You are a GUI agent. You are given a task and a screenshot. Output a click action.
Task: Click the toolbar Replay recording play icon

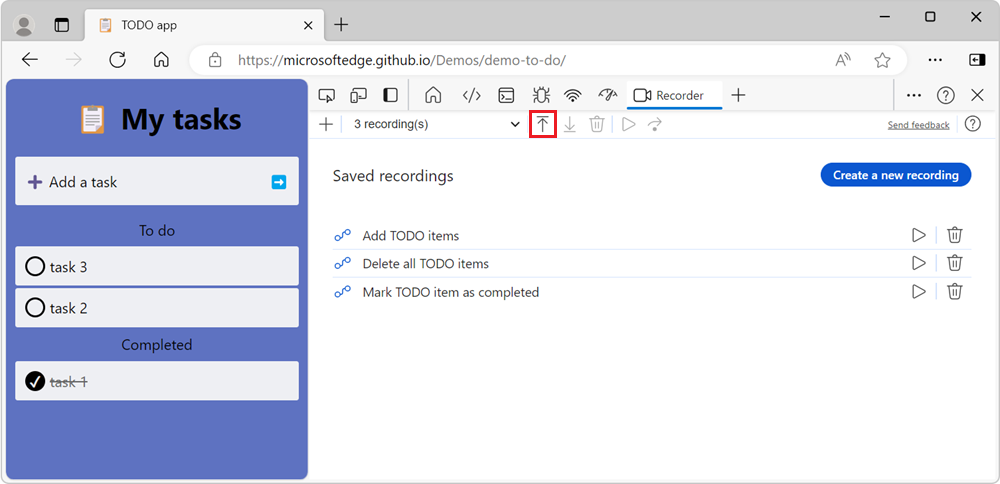pos(628,124)
